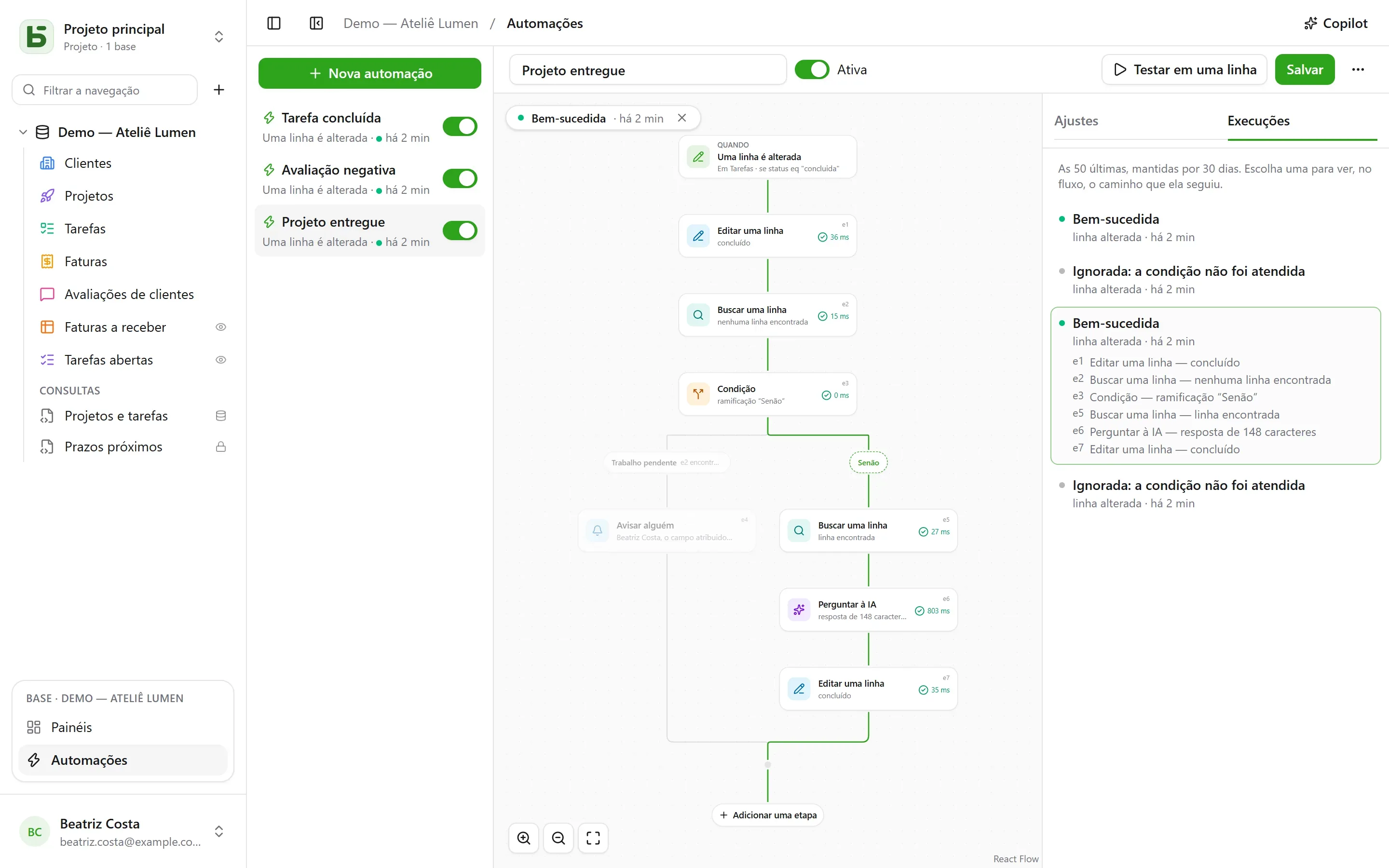Create a new automation with Nova automação

(369, 73)
